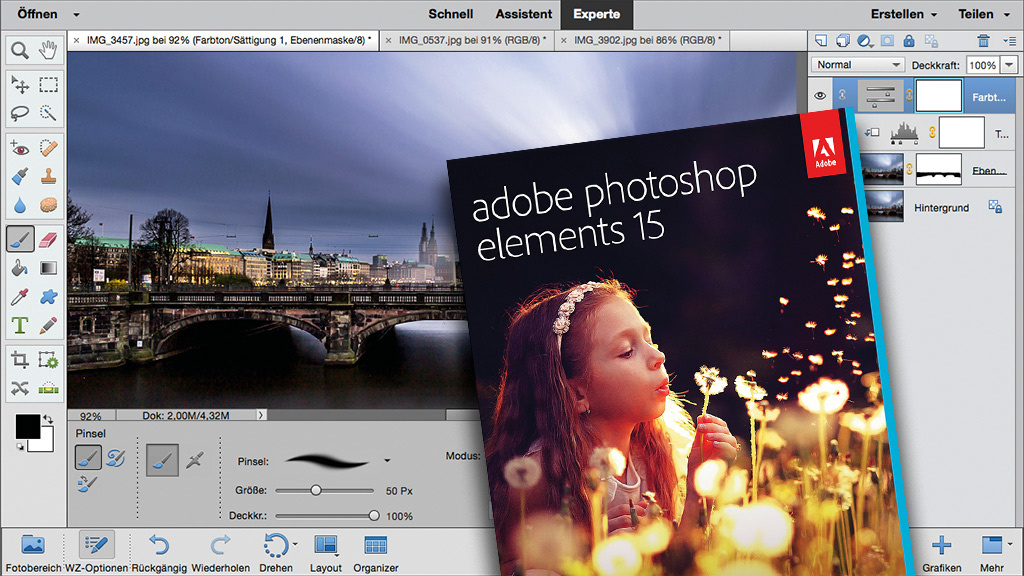The width and height of the screenshot is (1024, 576).
Task: Click the Größe brush size slider
Action: coord(316,490)
